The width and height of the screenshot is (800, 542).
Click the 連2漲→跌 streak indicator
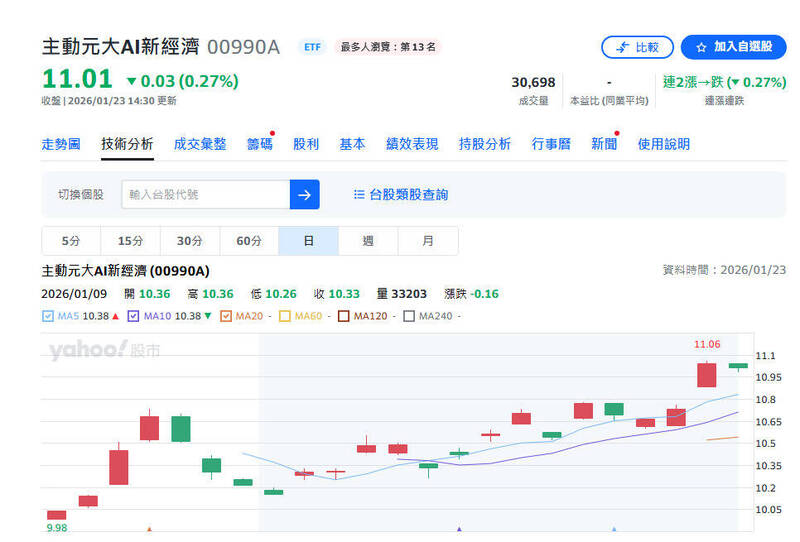(724, 82)
